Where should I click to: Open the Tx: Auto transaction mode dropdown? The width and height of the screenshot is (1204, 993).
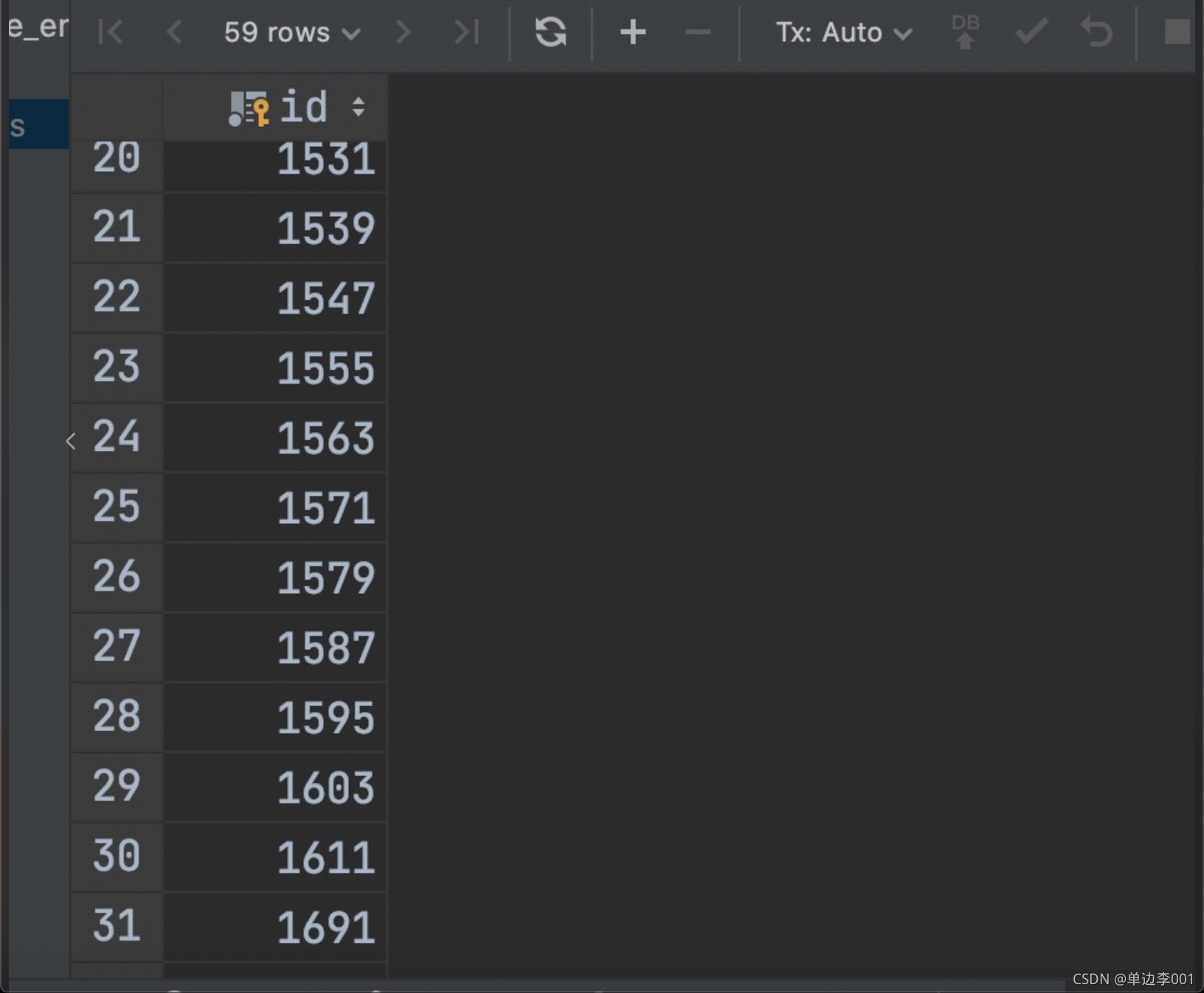coord(844,32)
